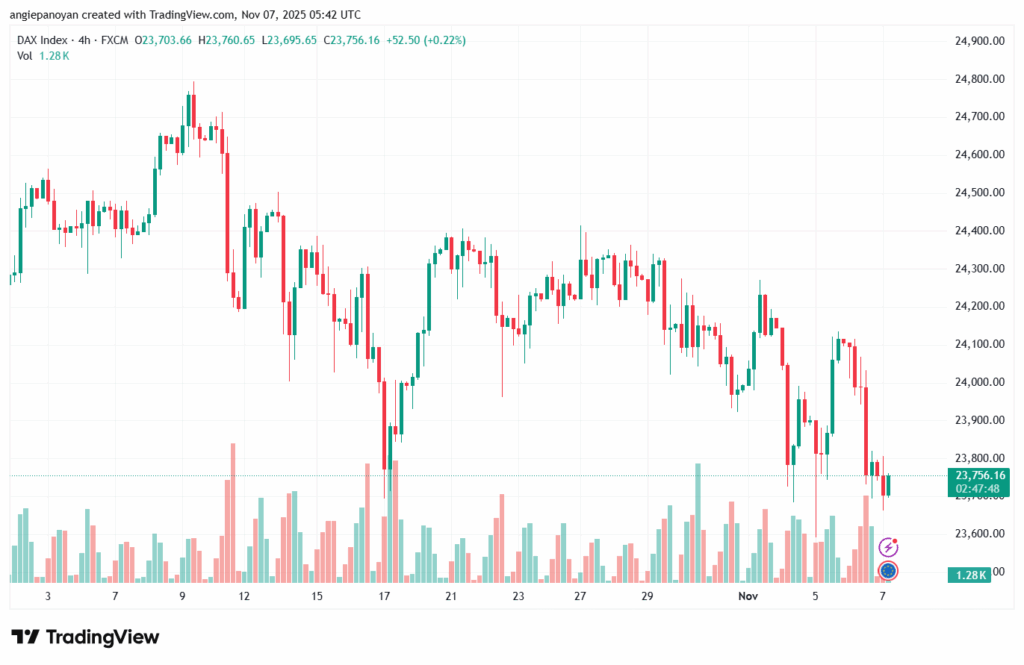Viewport: 1024px width, 665px height.
Task: Select the Nov marker on the time axis
Action: tap(747, 596)
